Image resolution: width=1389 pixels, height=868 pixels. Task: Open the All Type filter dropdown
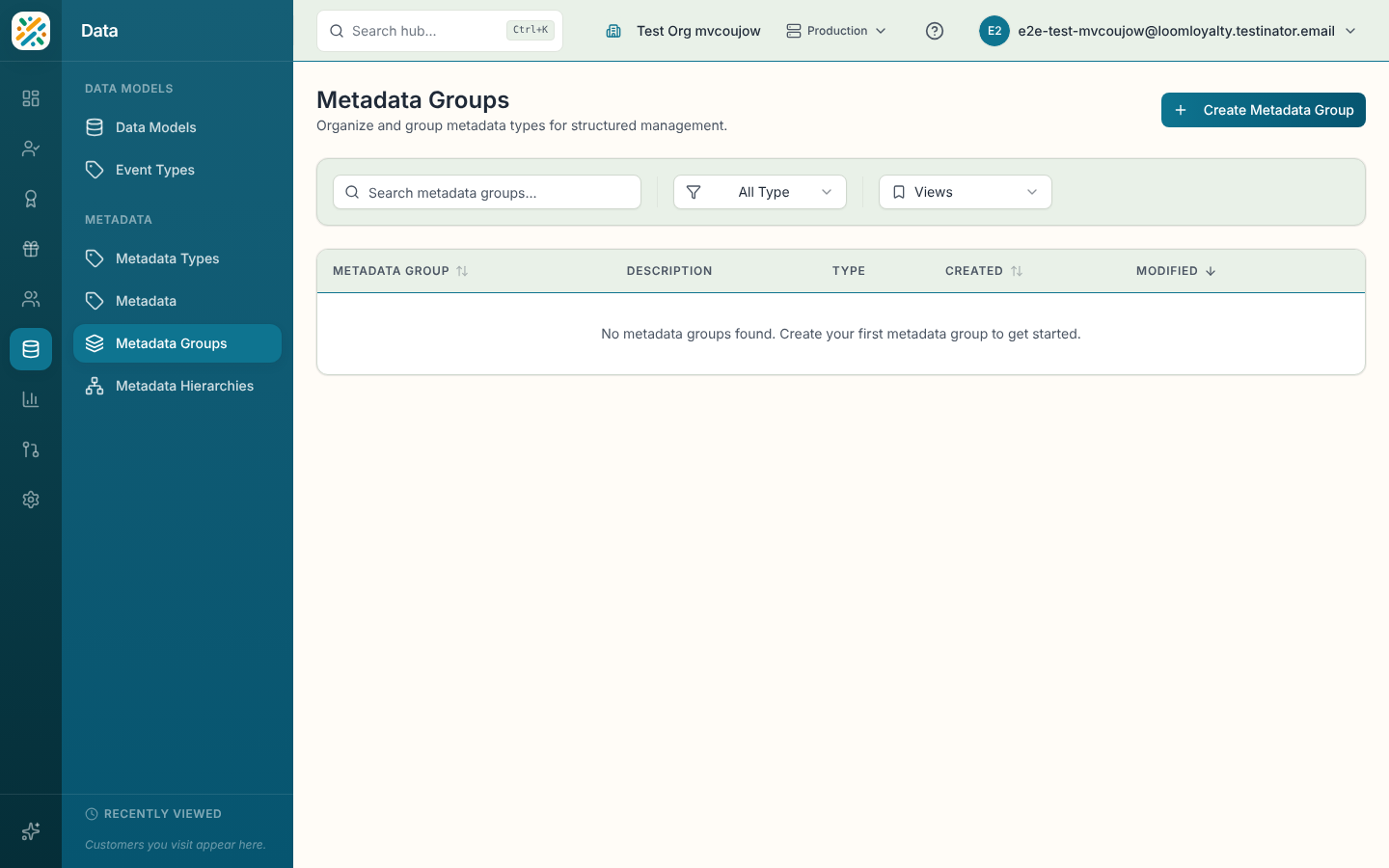pos(760,192)
